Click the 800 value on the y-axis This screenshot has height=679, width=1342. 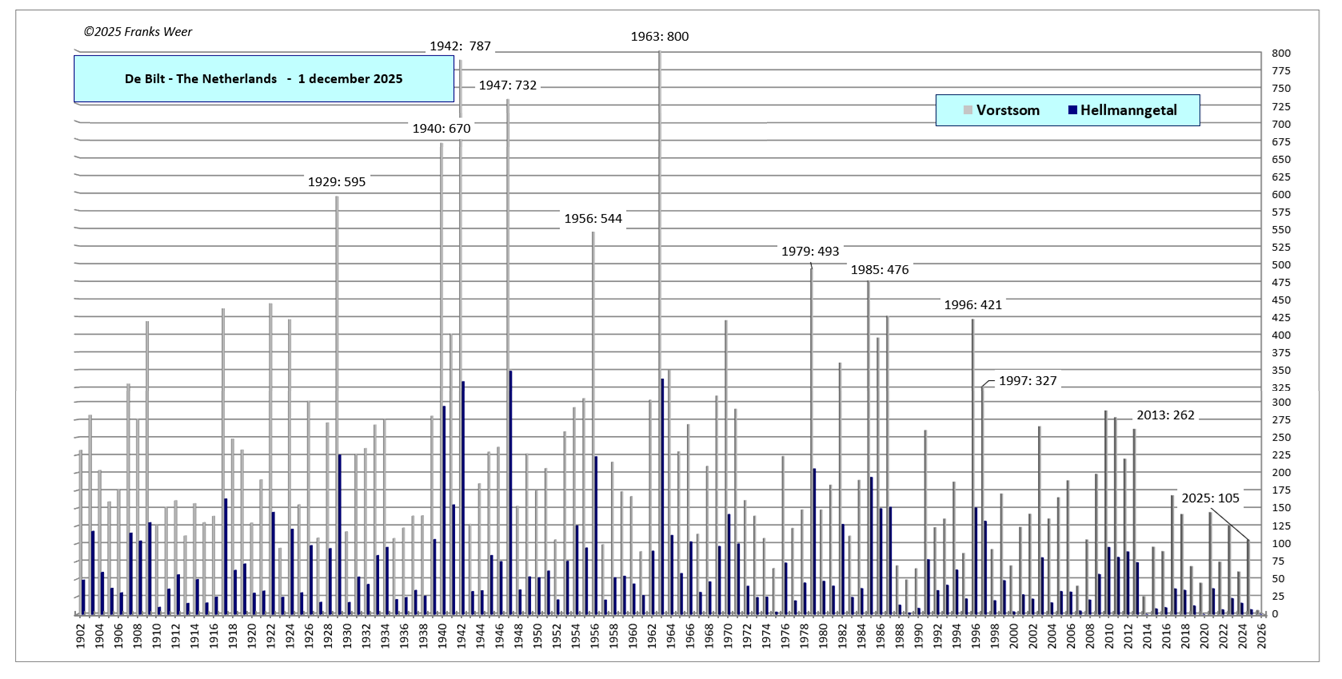pos(1281,54)
